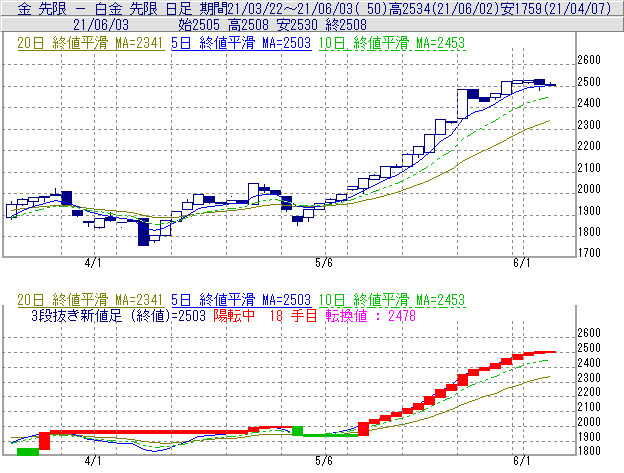Click the 2500 axis value on line-break chart
Screen dimensions: 624x473
pyautogui.click(x=589, y=348)
